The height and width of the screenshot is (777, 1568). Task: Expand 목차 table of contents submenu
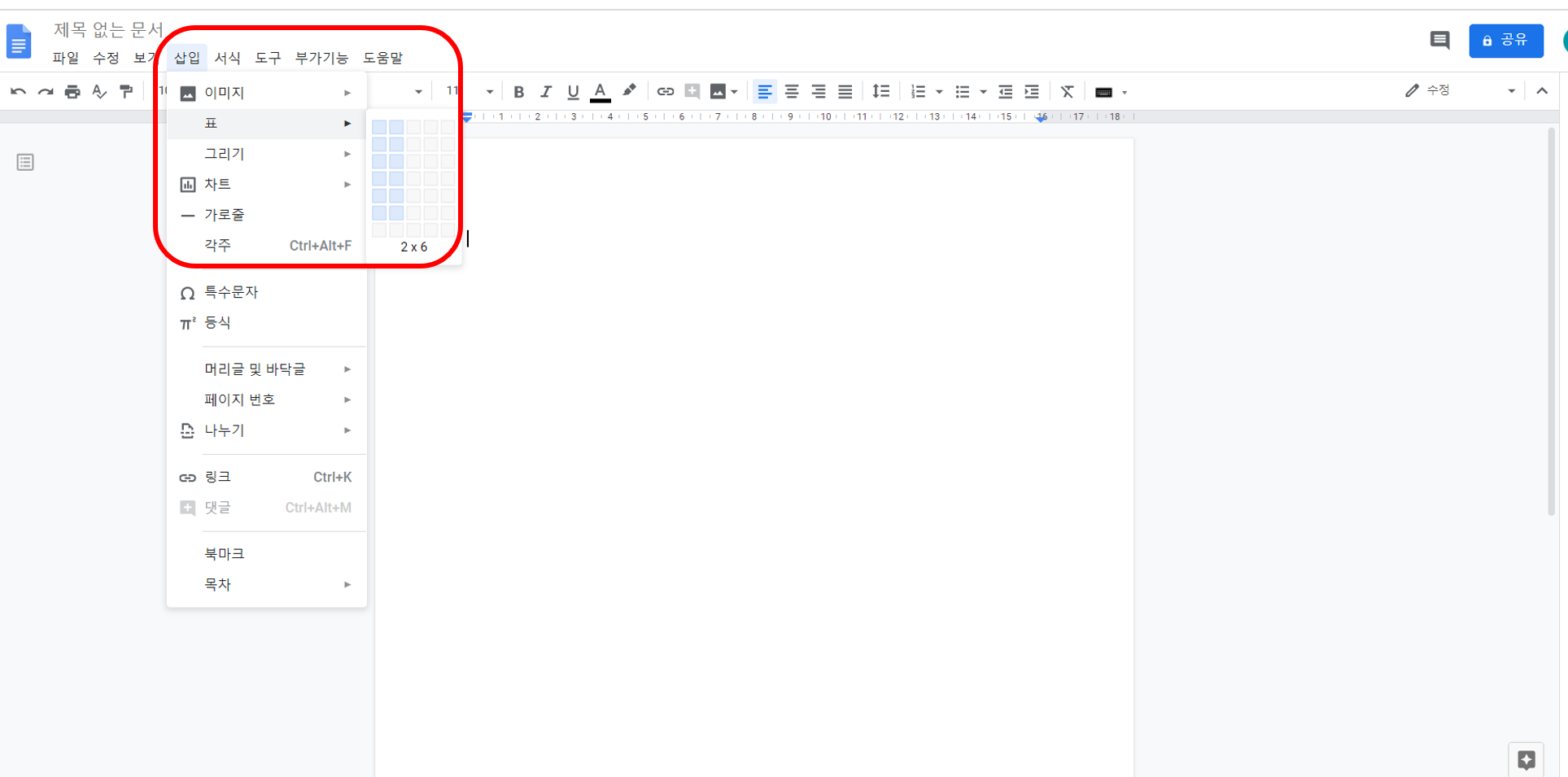click(267, 584)
